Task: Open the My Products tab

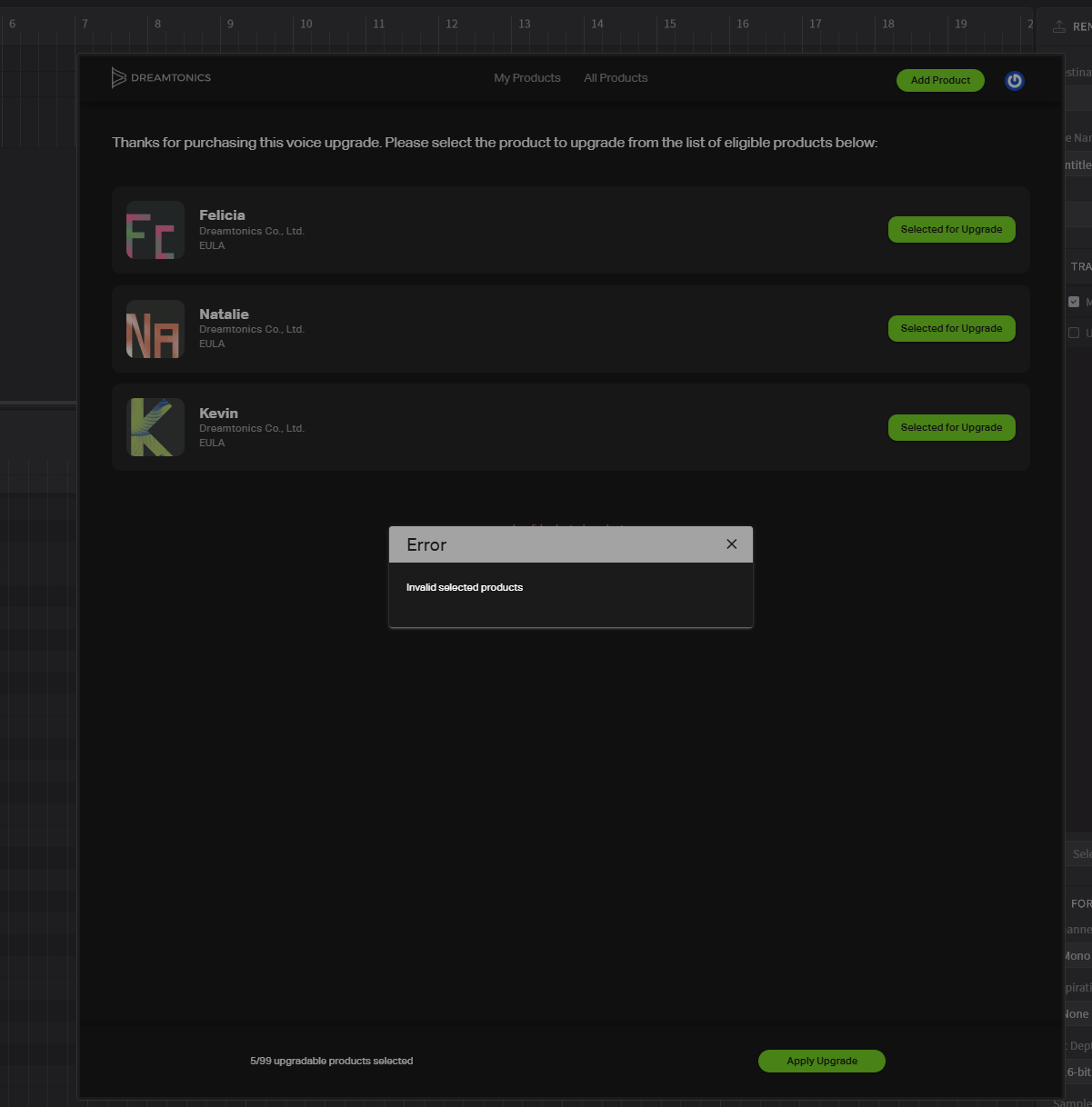Action: tap(527, 78)
